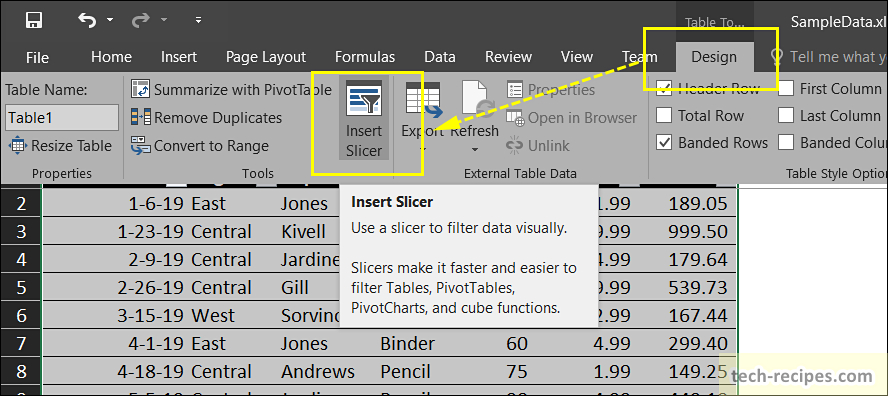The image size is (888, 396).
Task: Open Customize Quick Access Toolbar dropdown
Action: tap(198, 20)
